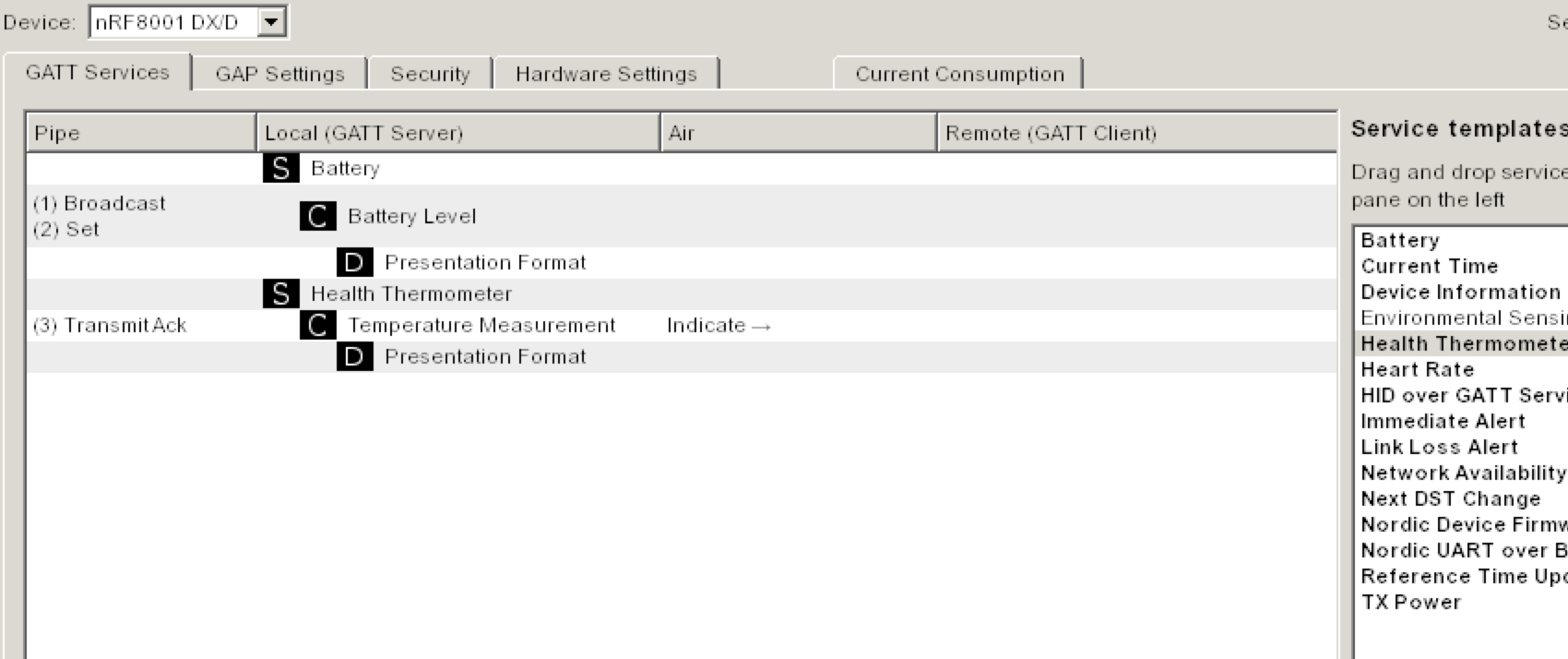The image size is (1568, 659).
Task: Click the Battery Level characteristic C icon
Action: click(317, 216)
